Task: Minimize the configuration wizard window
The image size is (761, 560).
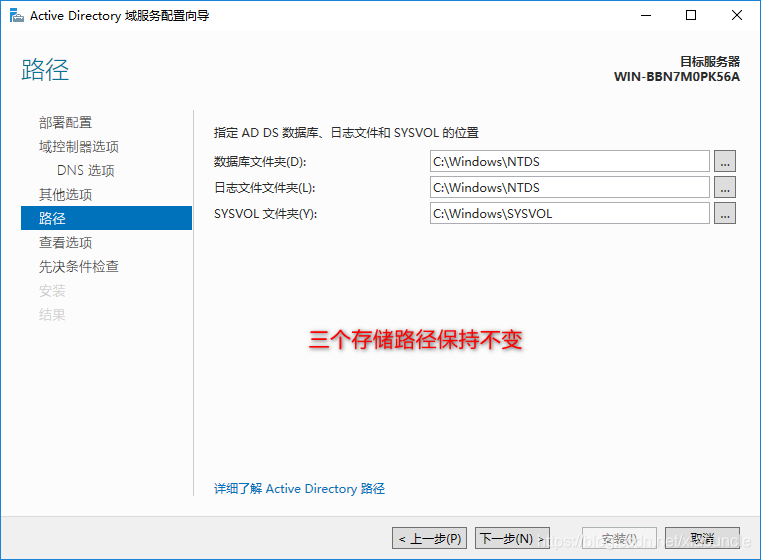Action: click(x=646, y=16)
